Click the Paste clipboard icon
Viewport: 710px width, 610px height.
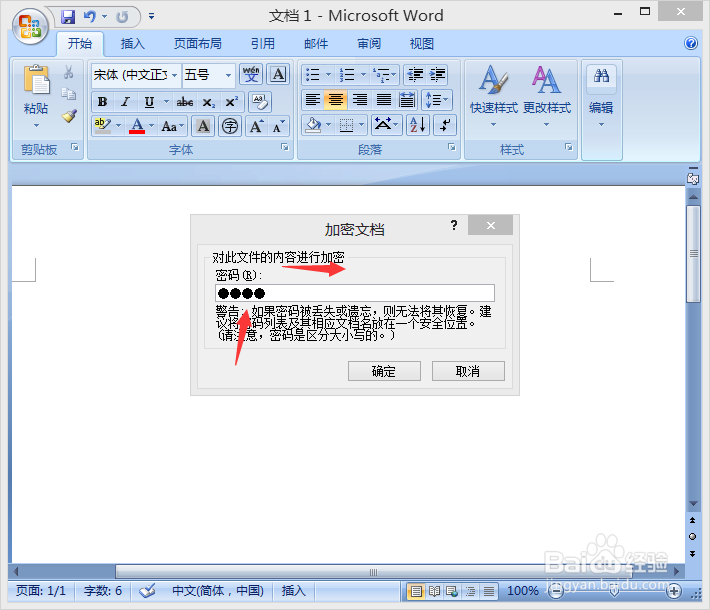tap(36, 81)
